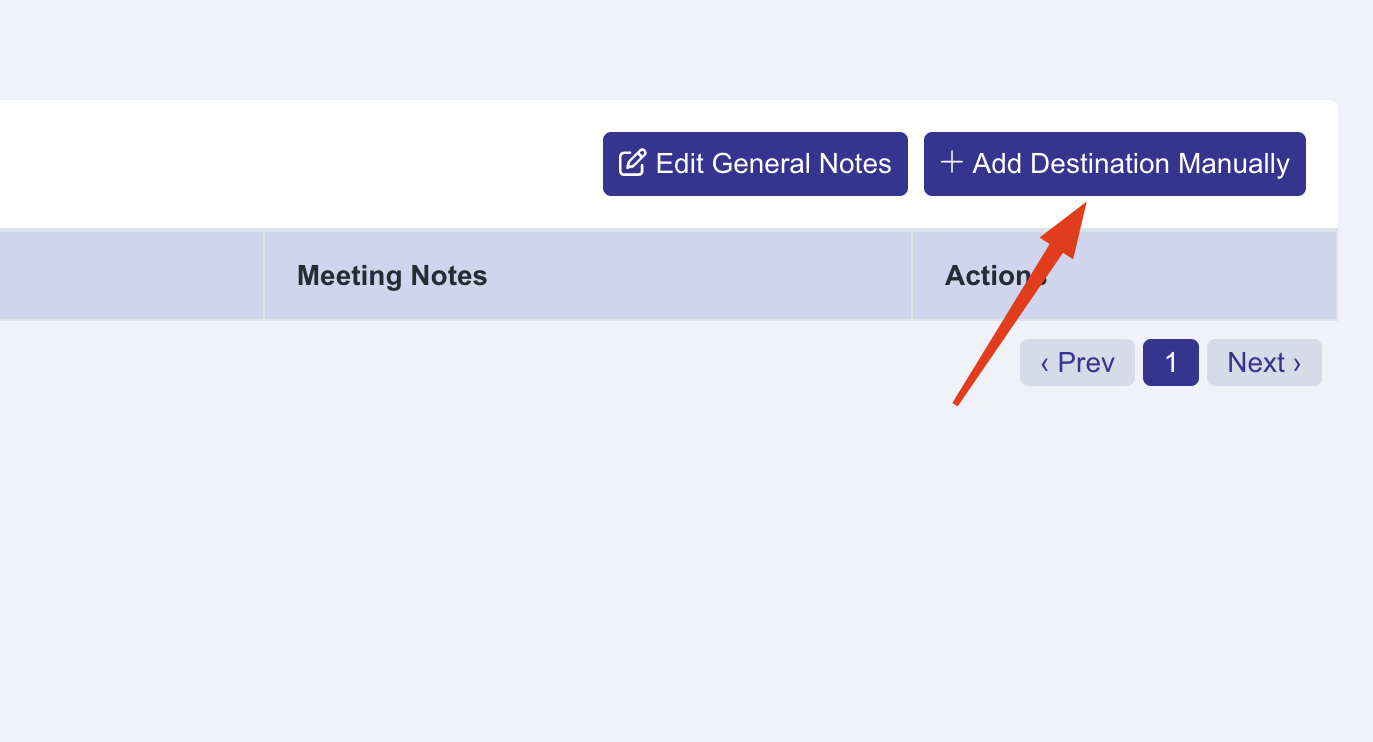
Task: Select the pencil-and-square icon in the left button
Action: (x=631, y=163)
